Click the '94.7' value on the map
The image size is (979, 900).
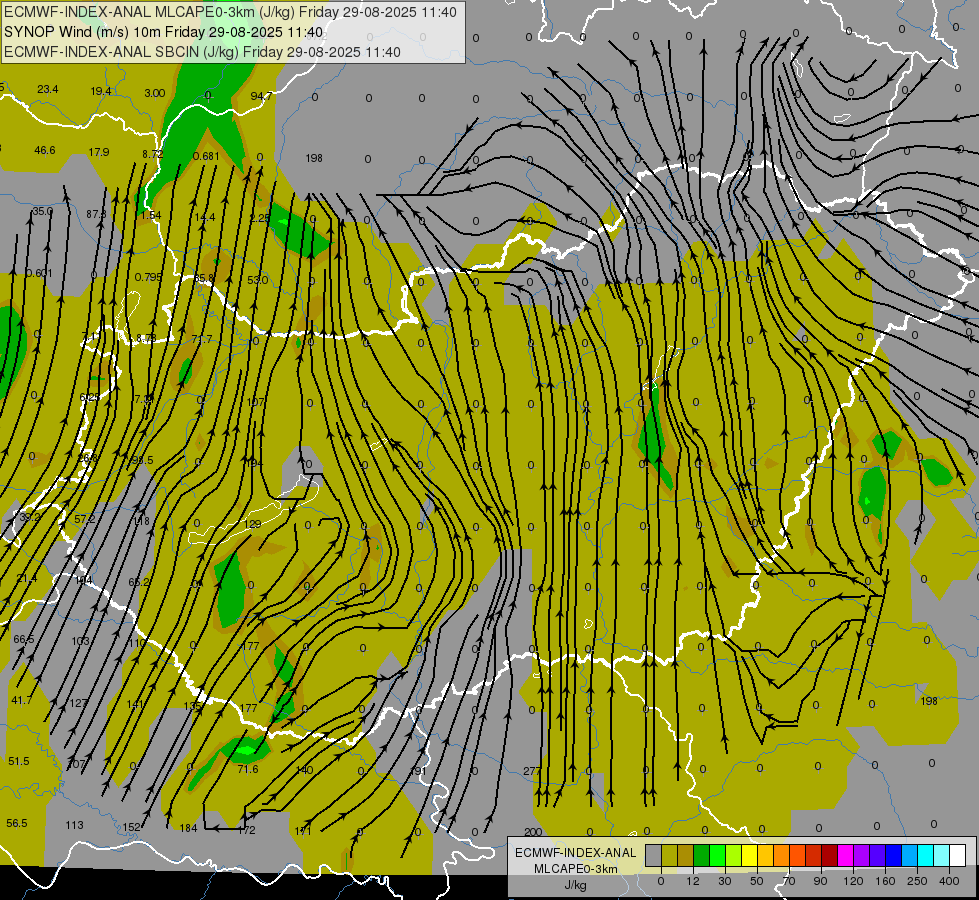pyautogui.click(x=261, y=96)
